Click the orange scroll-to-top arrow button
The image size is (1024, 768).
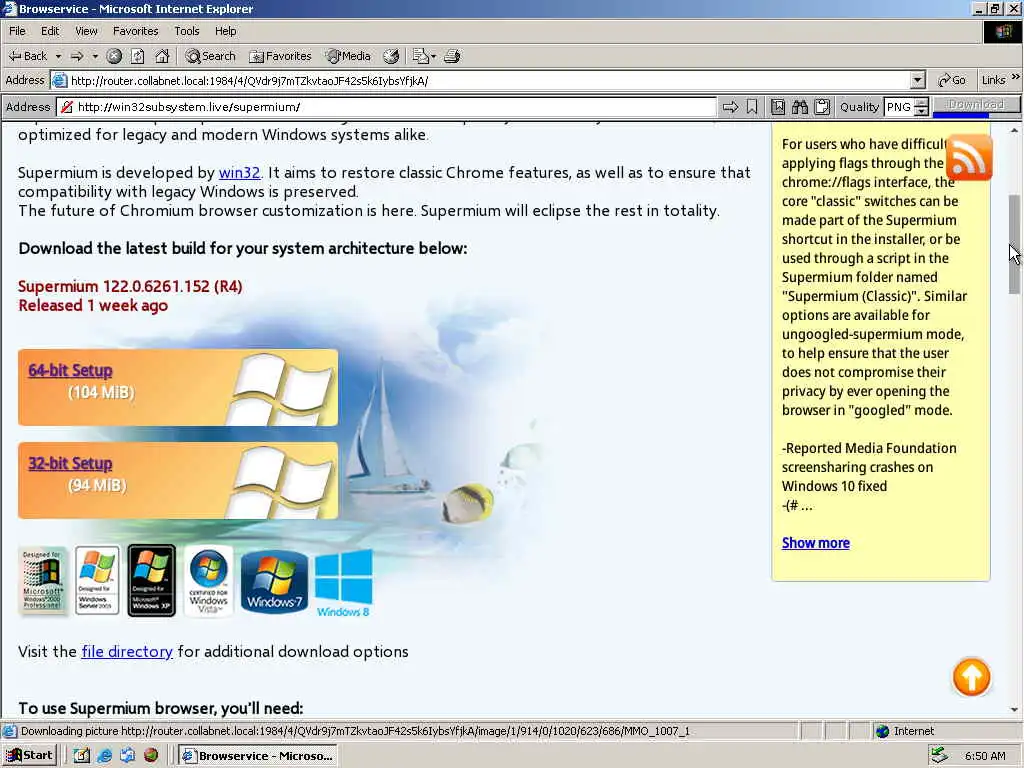pos(971,677)
